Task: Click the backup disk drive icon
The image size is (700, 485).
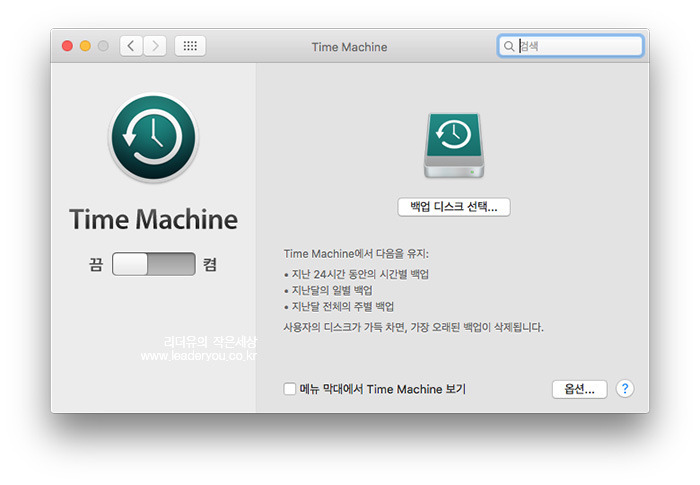Action: 454,146
